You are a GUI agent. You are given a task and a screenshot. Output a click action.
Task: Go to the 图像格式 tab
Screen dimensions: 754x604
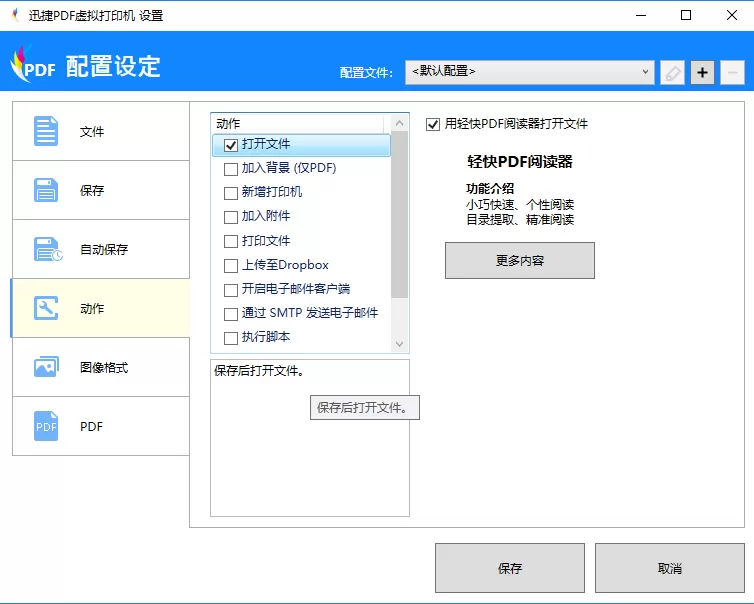[101, 367]
